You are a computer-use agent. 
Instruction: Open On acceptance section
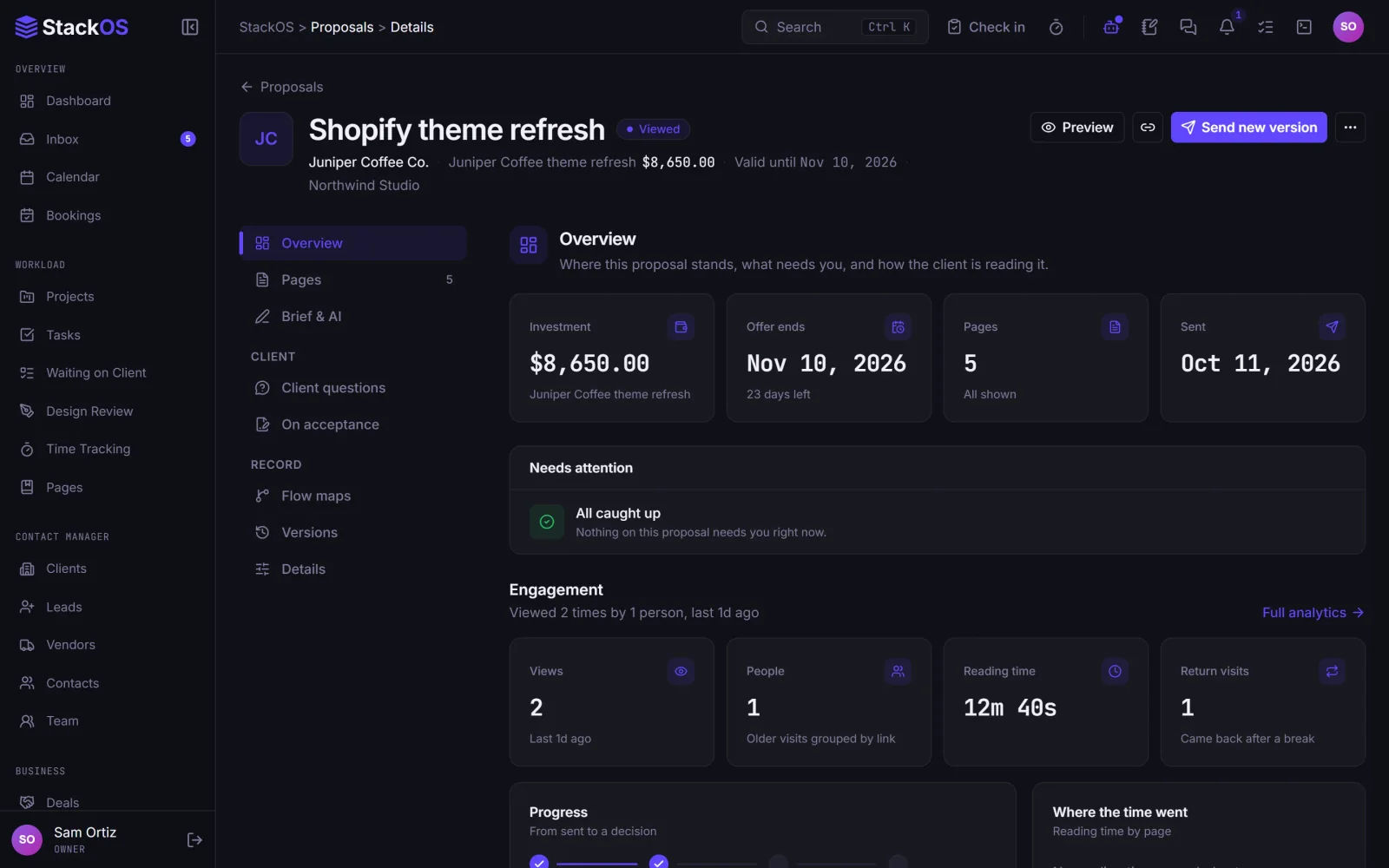(x=353, y=424)
